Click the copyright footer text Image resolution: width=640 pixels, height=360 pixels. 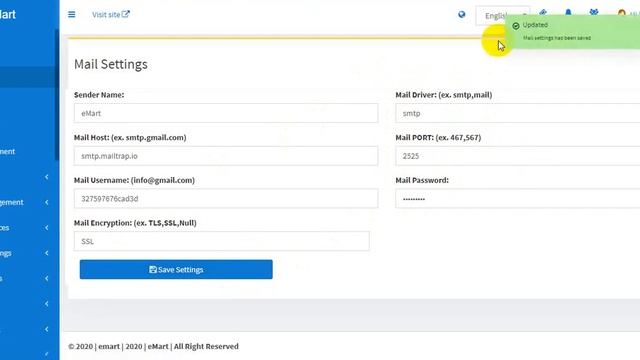tap(153, 346)
